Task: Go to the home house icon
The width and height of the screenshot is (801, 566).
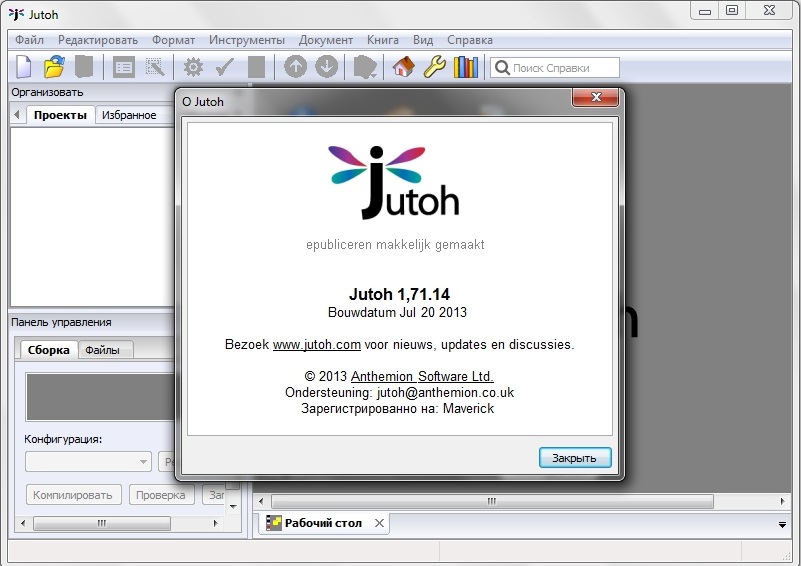Action: (x=404, y=67)
